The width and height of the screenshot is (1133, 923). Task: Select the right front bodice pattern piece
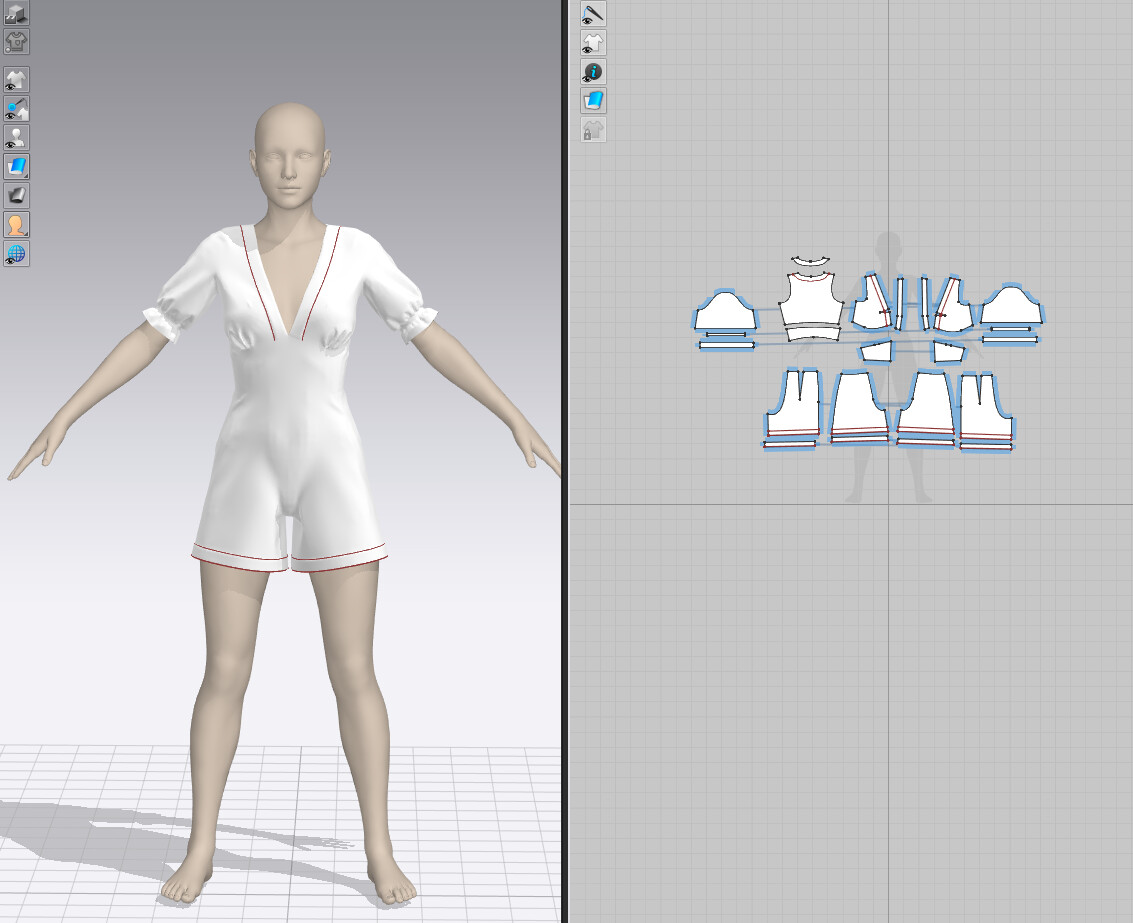955,309
